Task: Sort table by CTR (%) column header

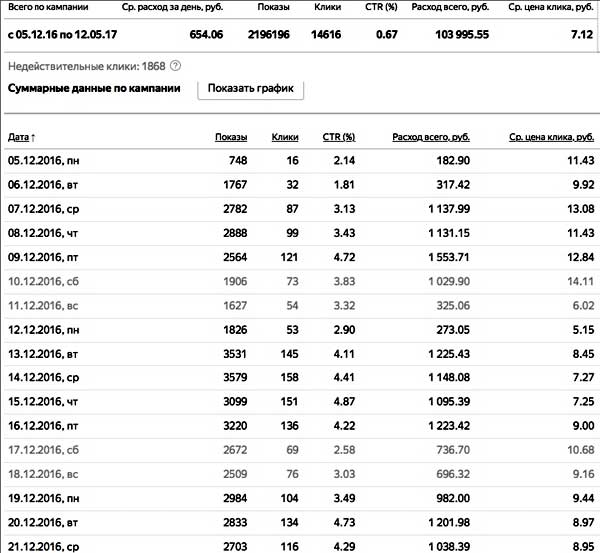Action: point(339,137)
